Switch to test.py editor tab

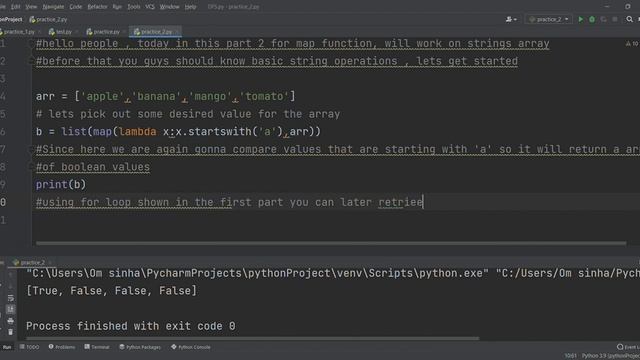pos(61,31)
